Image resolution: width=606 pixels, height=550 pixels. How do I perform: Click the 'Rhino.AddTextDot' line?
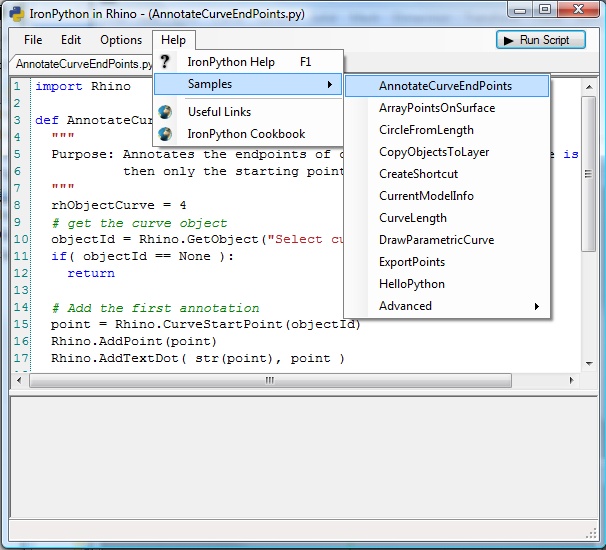[x=197, y=358]
